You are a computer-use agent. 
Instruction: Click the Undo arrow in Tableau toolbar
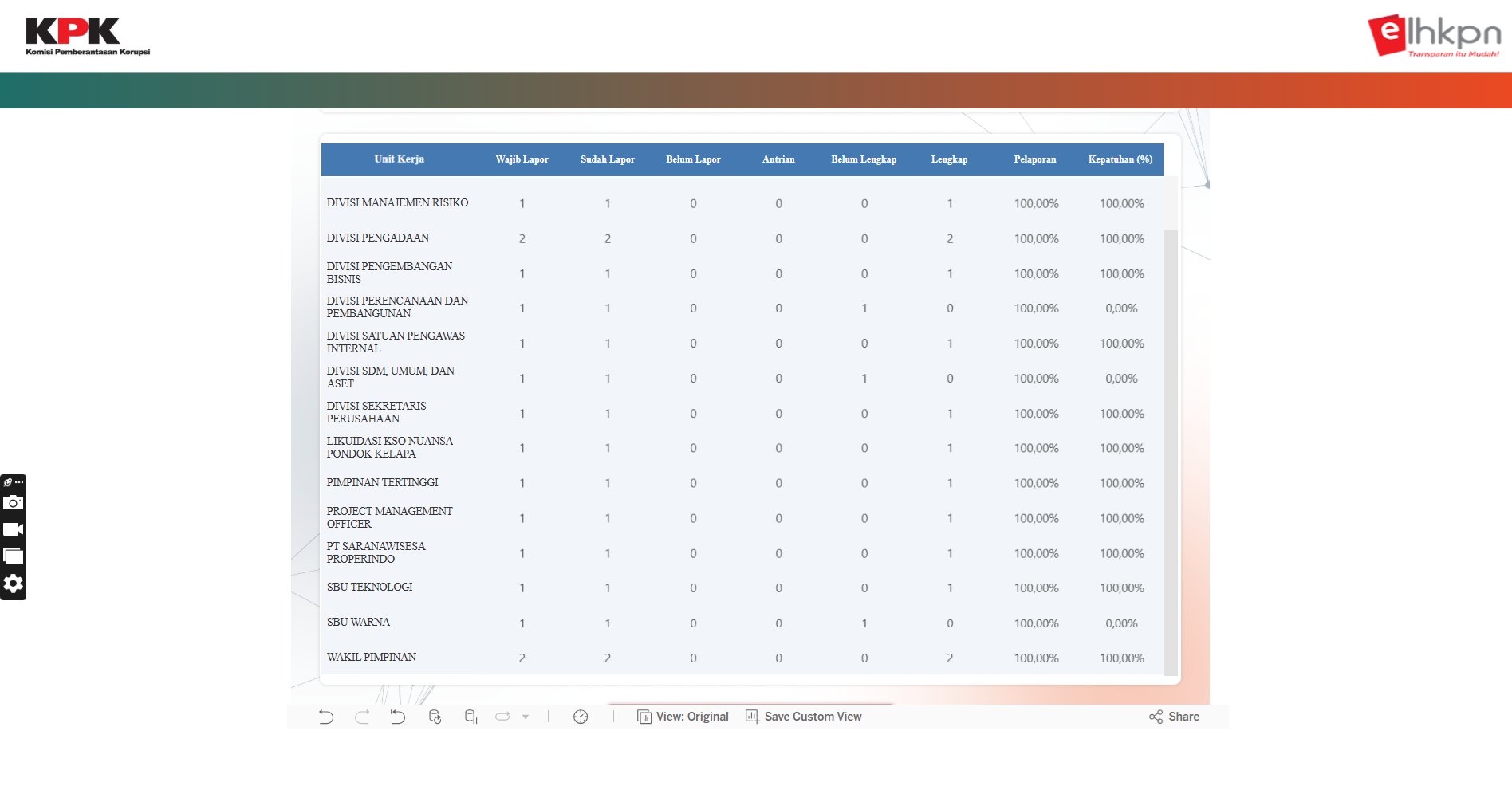[326, 717]
